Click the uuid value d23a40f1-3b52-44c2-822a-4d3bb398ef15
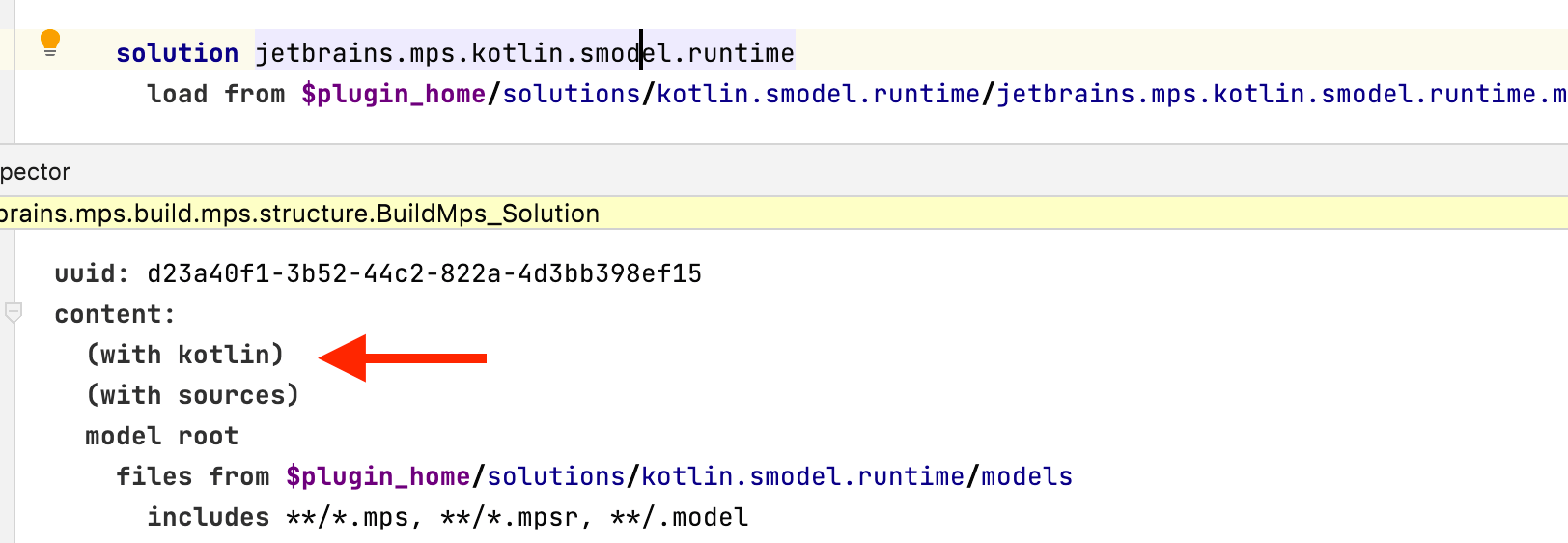Viewport: 1568px width, 543px height. click(x=424, y=273)
